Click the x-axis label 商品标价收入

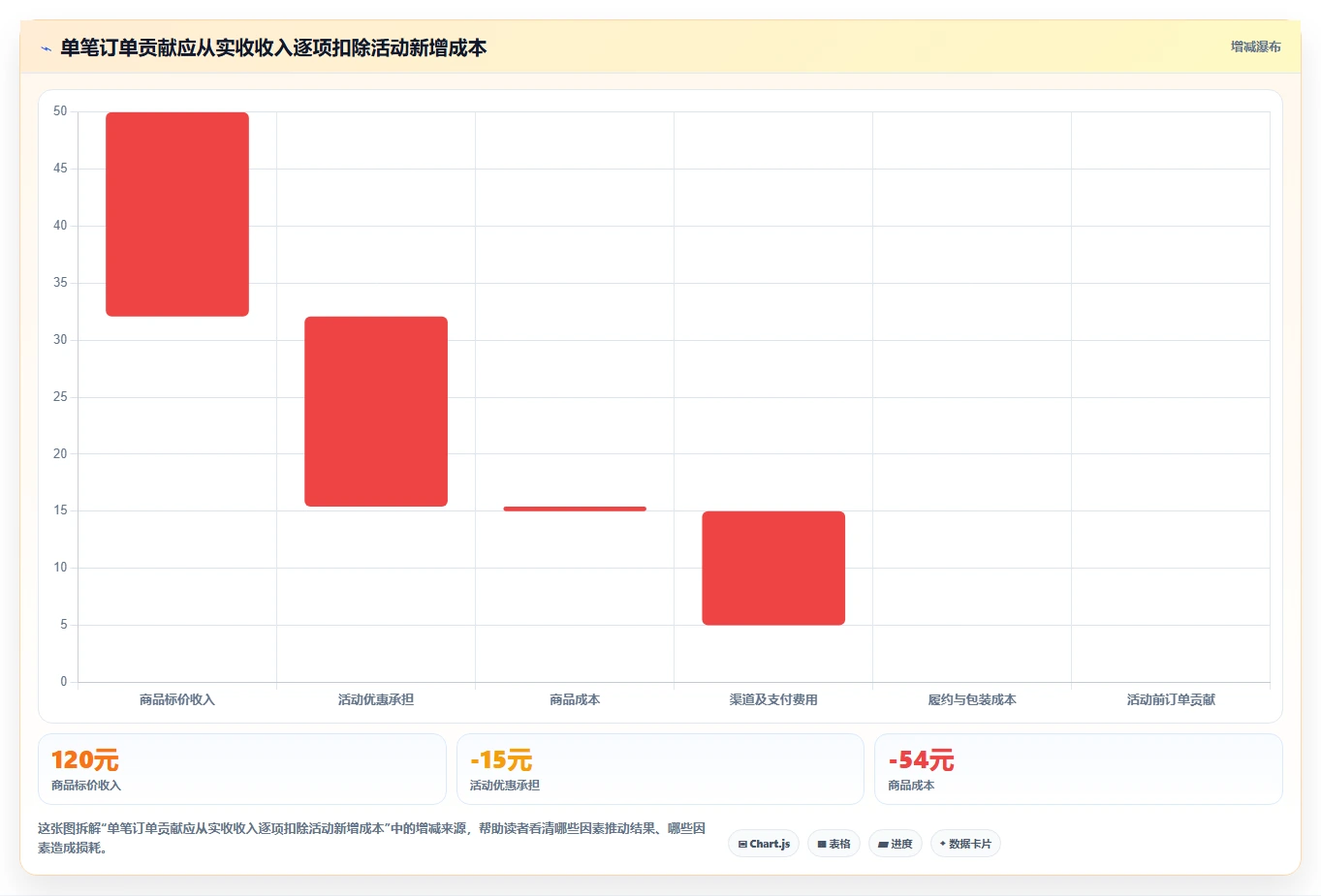click(x=177, y=699)
